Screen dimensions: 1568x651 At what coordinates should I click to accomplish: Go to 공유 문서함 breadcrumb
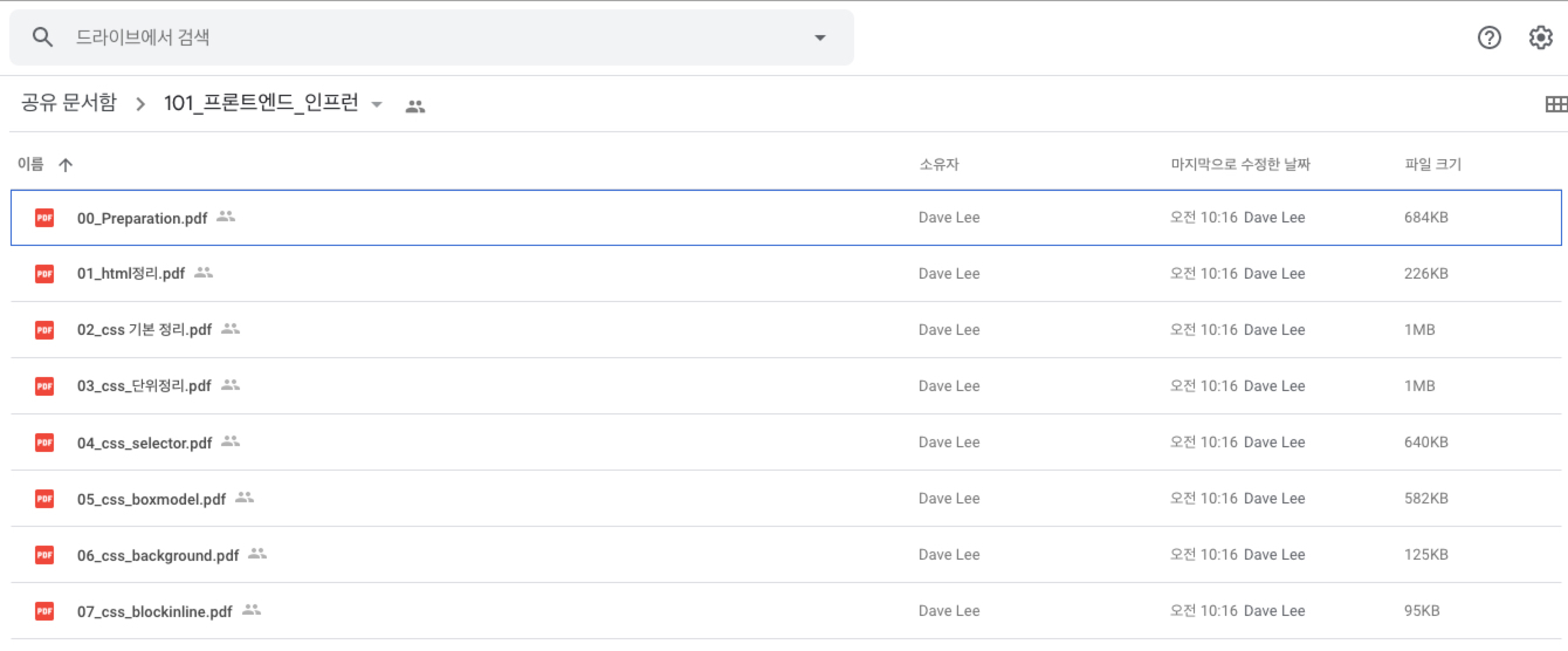[68, 102]
